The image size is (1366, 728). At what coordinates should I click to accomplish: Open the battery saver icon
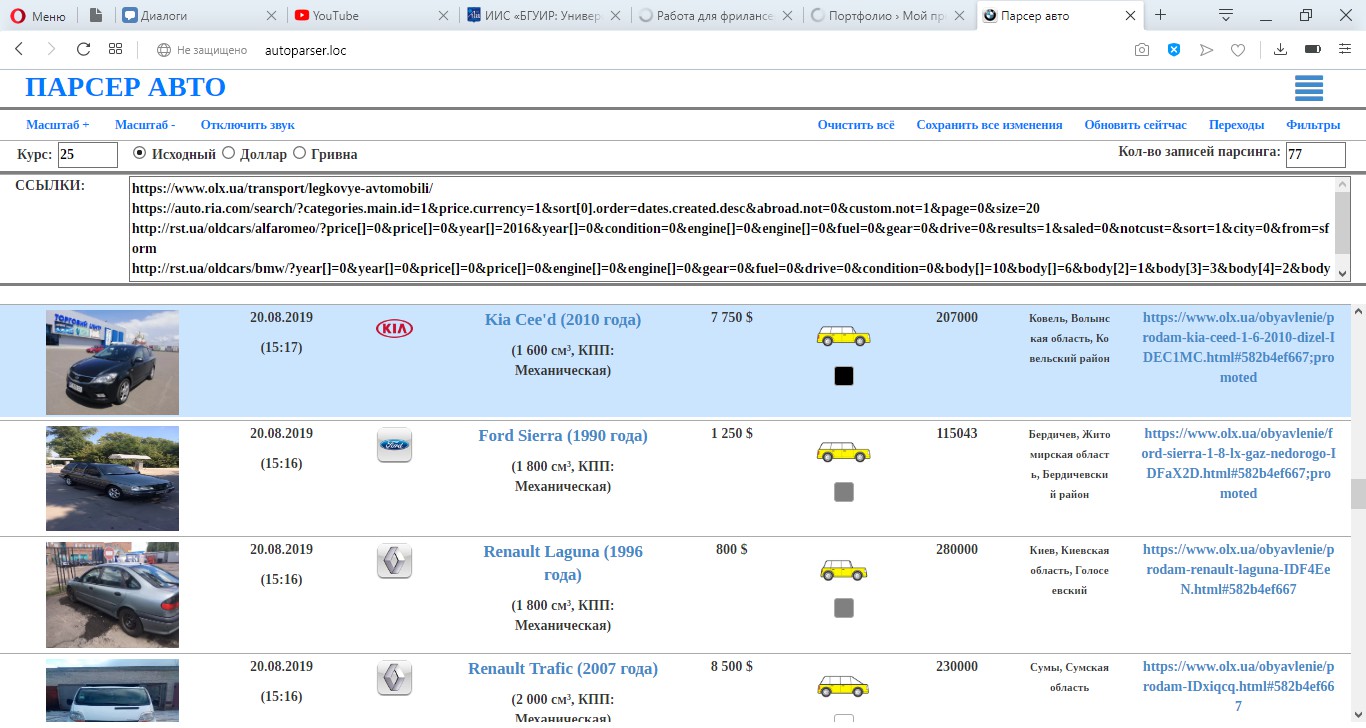1313,50
